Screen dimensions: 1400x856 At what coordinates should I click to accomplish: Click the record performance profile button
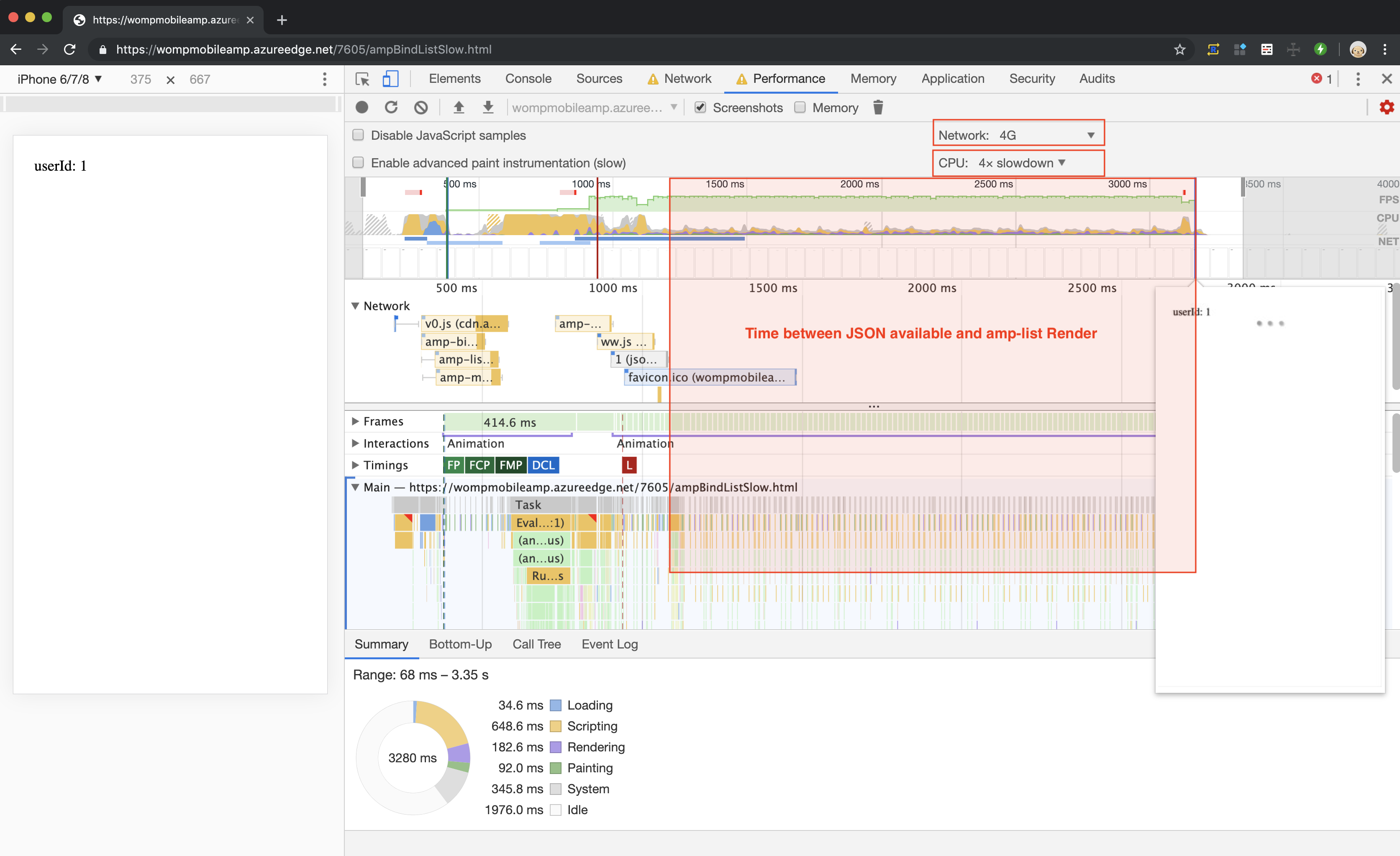[x=362, y=108]
